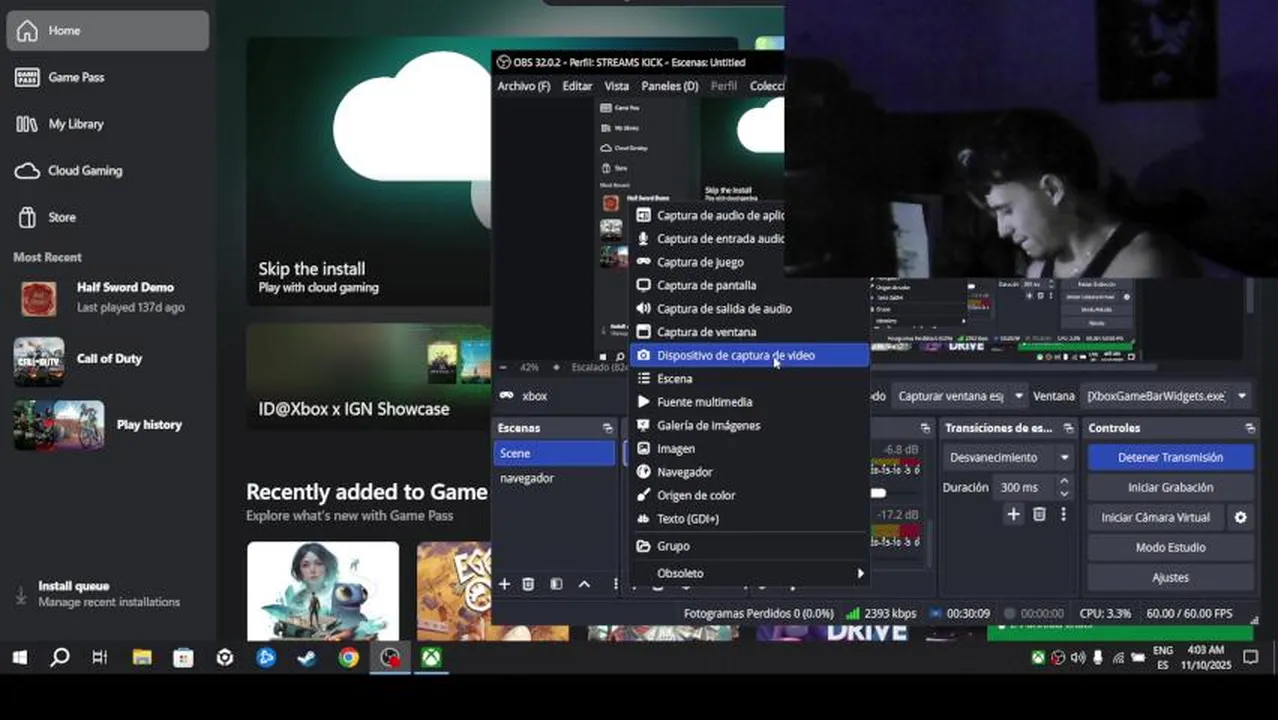Launch Steam from the taskbar
The image size is (1278, 720).
coord(306,657)
